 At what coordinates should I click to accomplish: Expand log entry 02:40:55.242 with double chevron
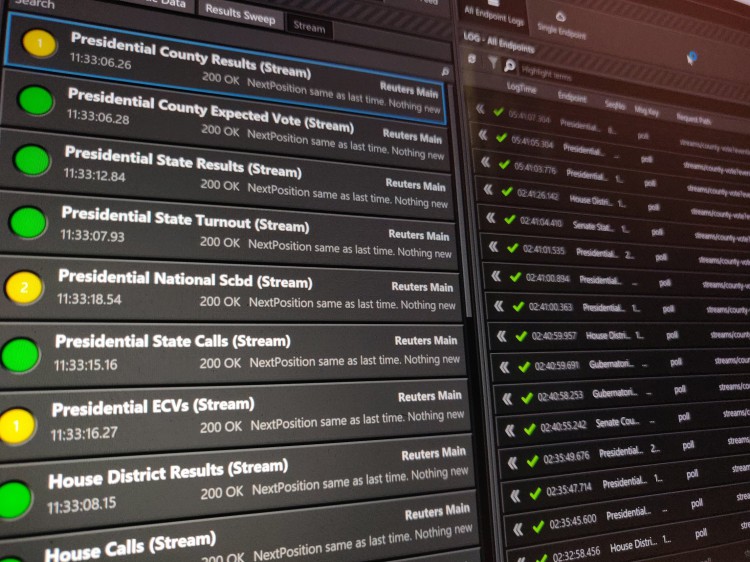coord(510,431)
